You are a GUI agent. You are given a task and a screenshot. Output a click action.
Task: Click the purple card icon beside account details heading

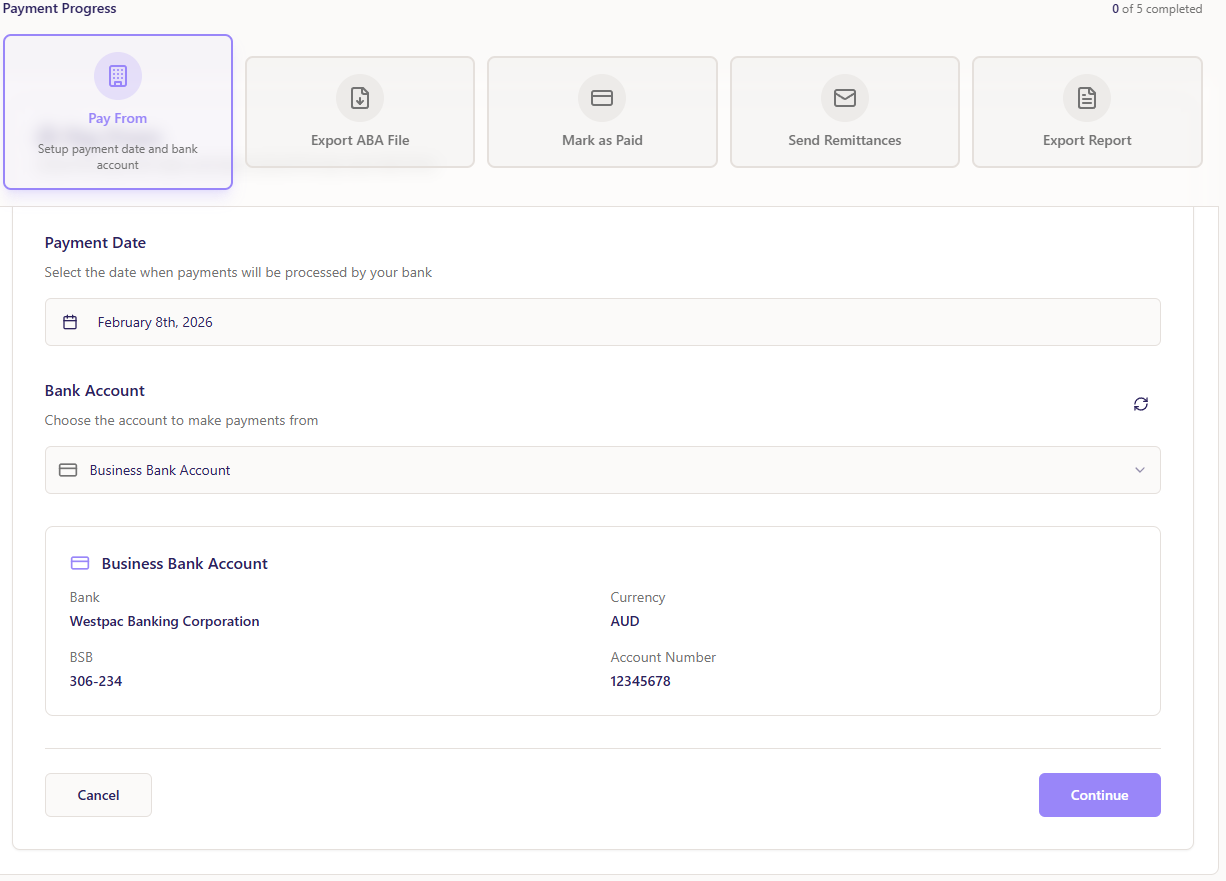80,563
